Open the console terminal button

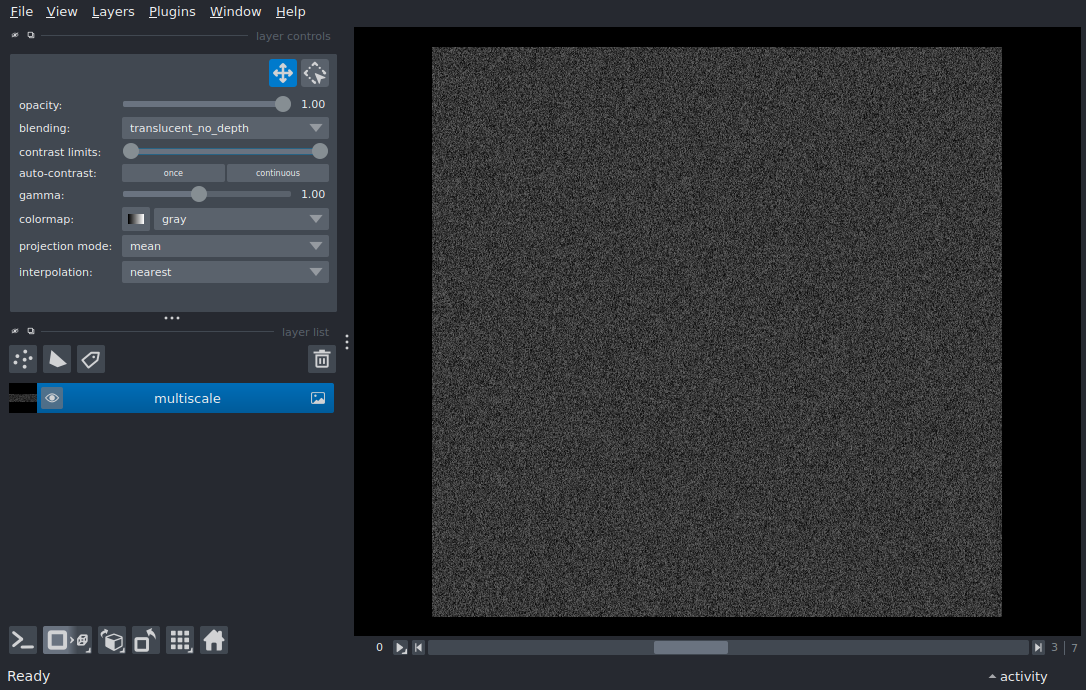coord(23,640)
